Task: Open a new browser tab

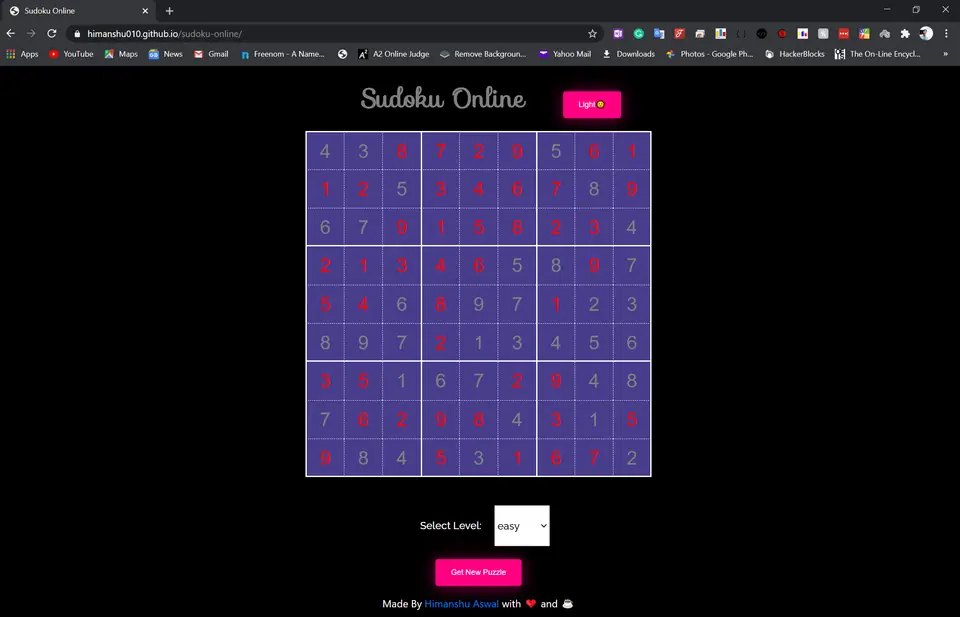Action: coord(170,11)
